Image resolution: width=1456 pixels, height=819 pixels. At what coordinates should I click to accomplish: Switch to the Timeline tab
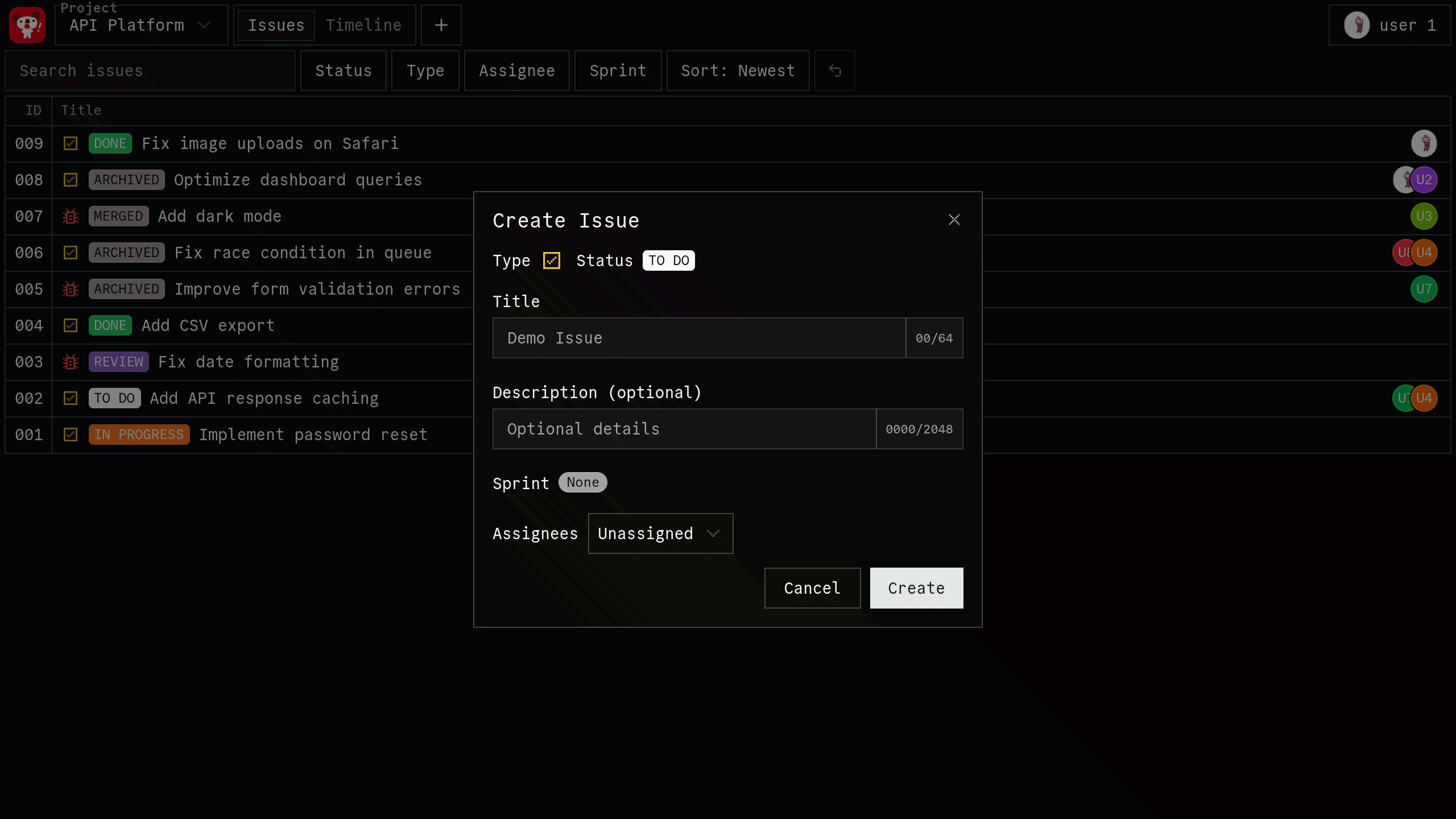[364, 25]
